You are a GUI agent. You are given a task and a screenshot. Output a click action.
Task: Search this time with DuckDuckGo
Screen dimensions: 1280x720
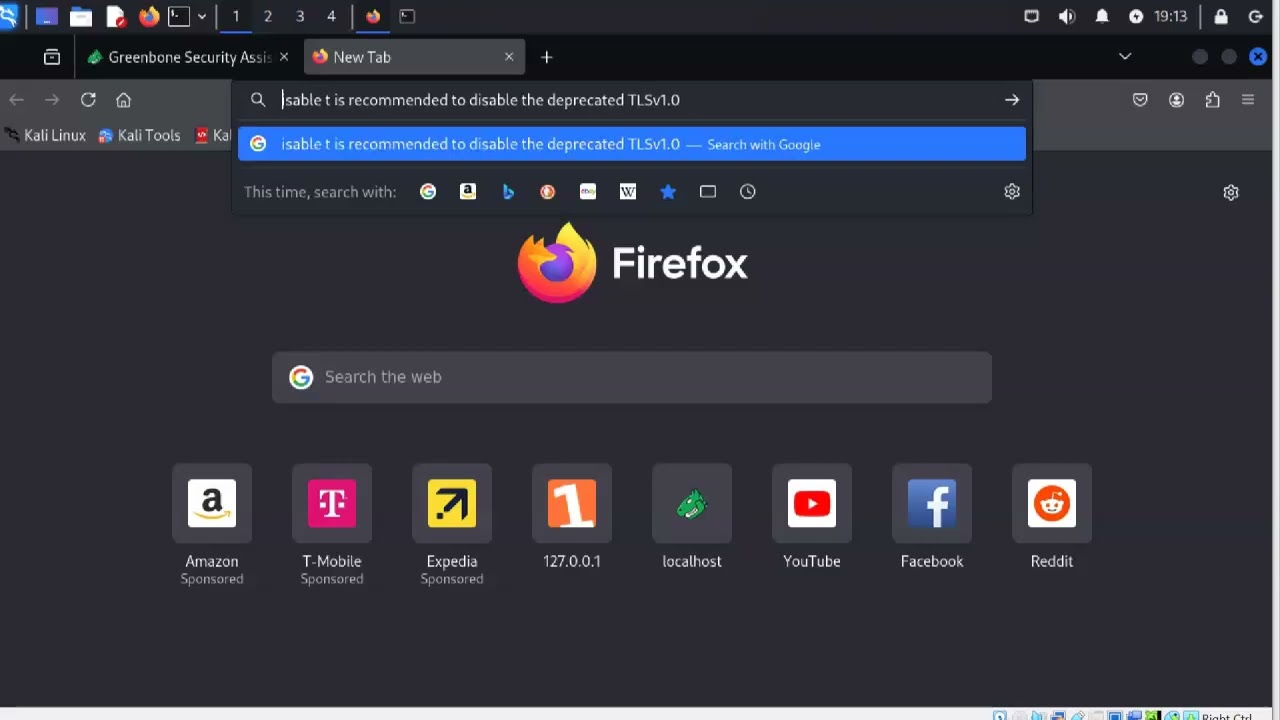click(x=548, y=192)
